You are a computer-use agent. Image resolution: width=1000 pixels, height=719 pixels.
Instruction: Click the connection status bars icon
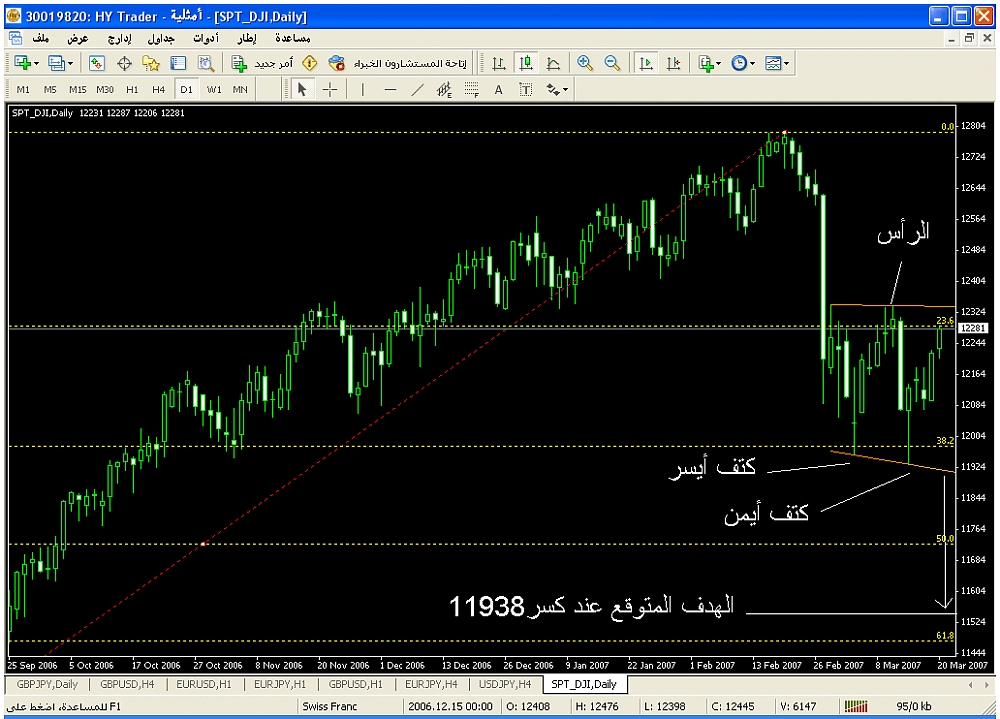(x=856, y=706)
